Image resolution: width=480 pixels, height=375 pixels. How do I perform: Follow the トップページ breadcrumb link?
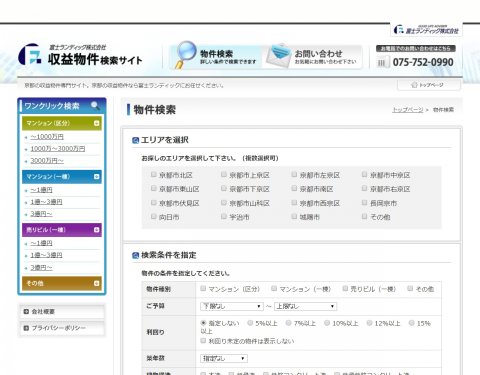click(408, 110)
